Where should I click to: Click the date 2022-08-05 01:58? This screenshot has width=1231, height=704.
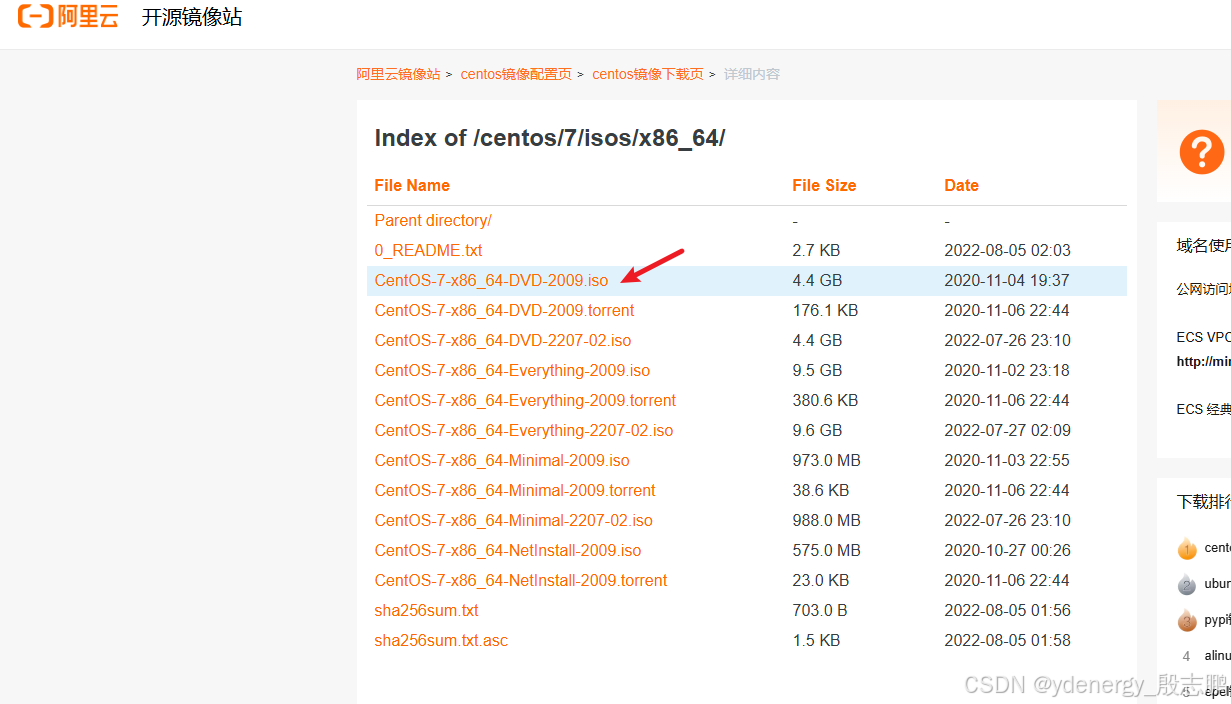[1007, 640]
